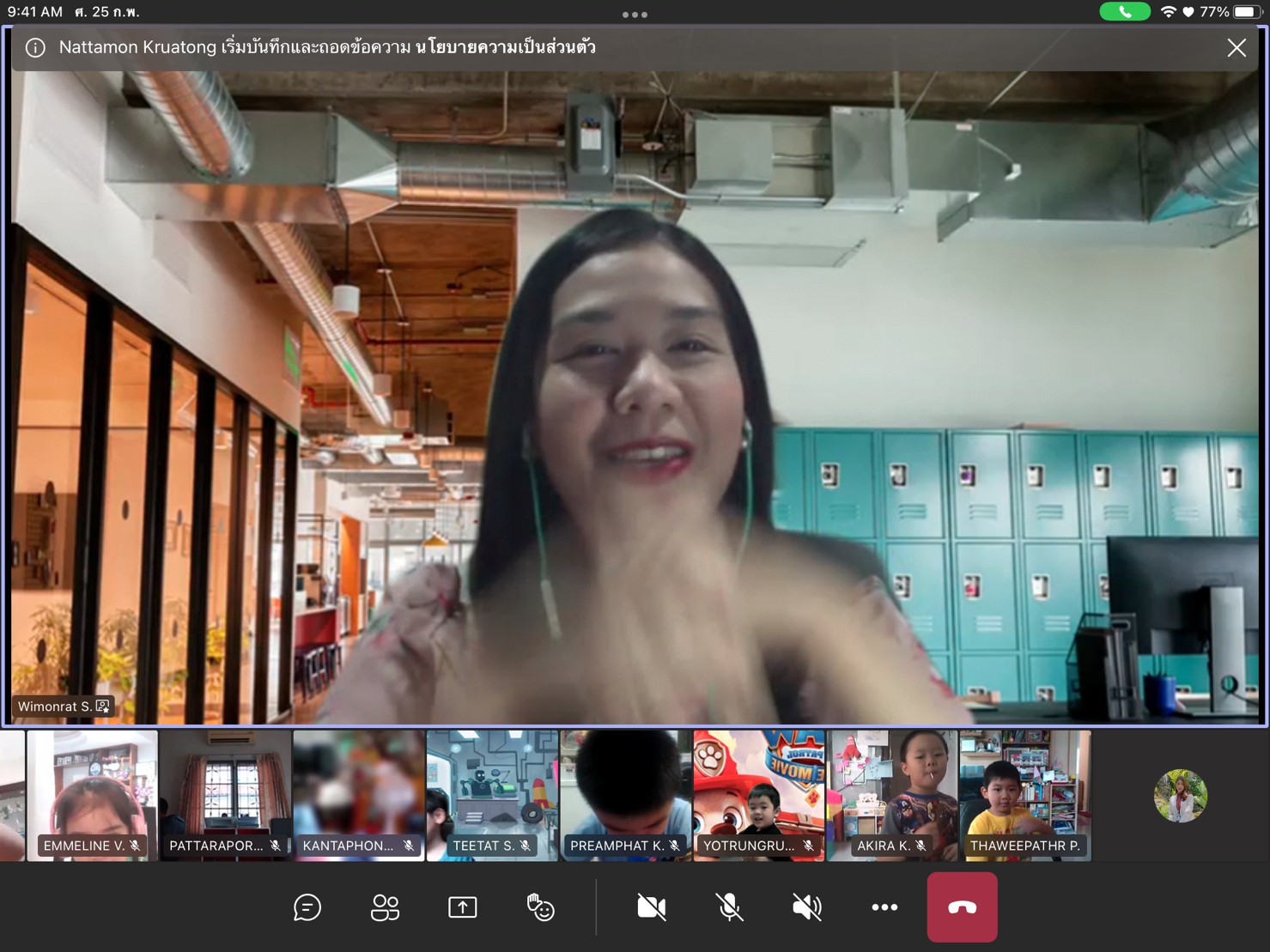Open the share content icon
1270x952 pixels.
coord(462,907)
